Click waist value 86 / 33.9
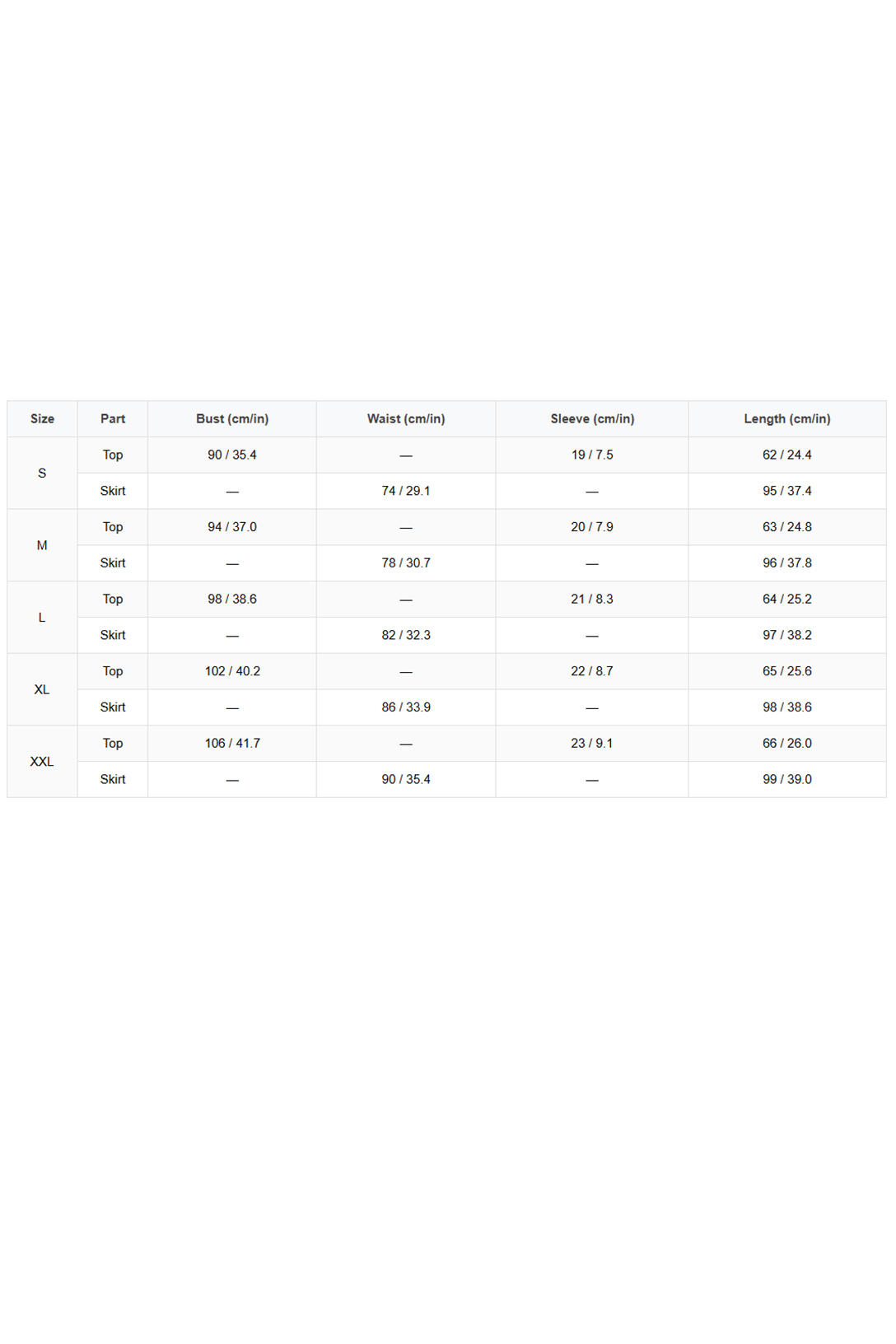Image resolution: width=896 pixels, height=1344 pixels. pos(406,707)
